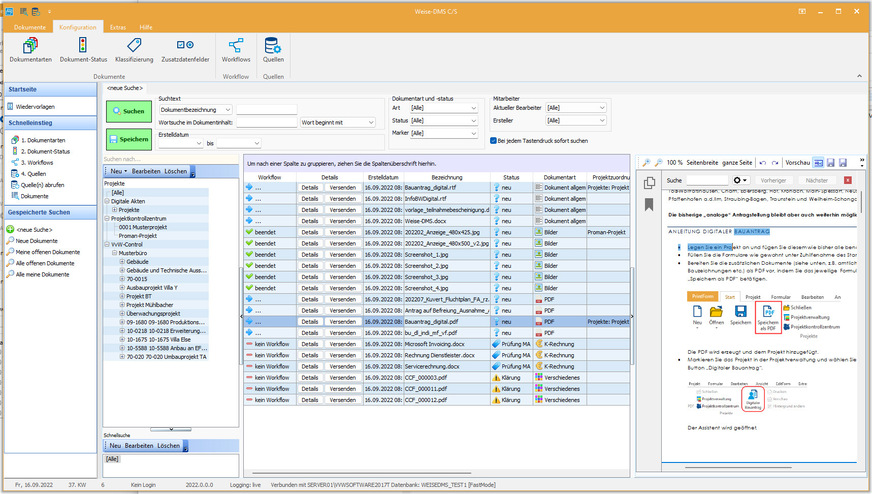
Task: Open Dokumentarten in the ribbon
Action: pos(30,47)
